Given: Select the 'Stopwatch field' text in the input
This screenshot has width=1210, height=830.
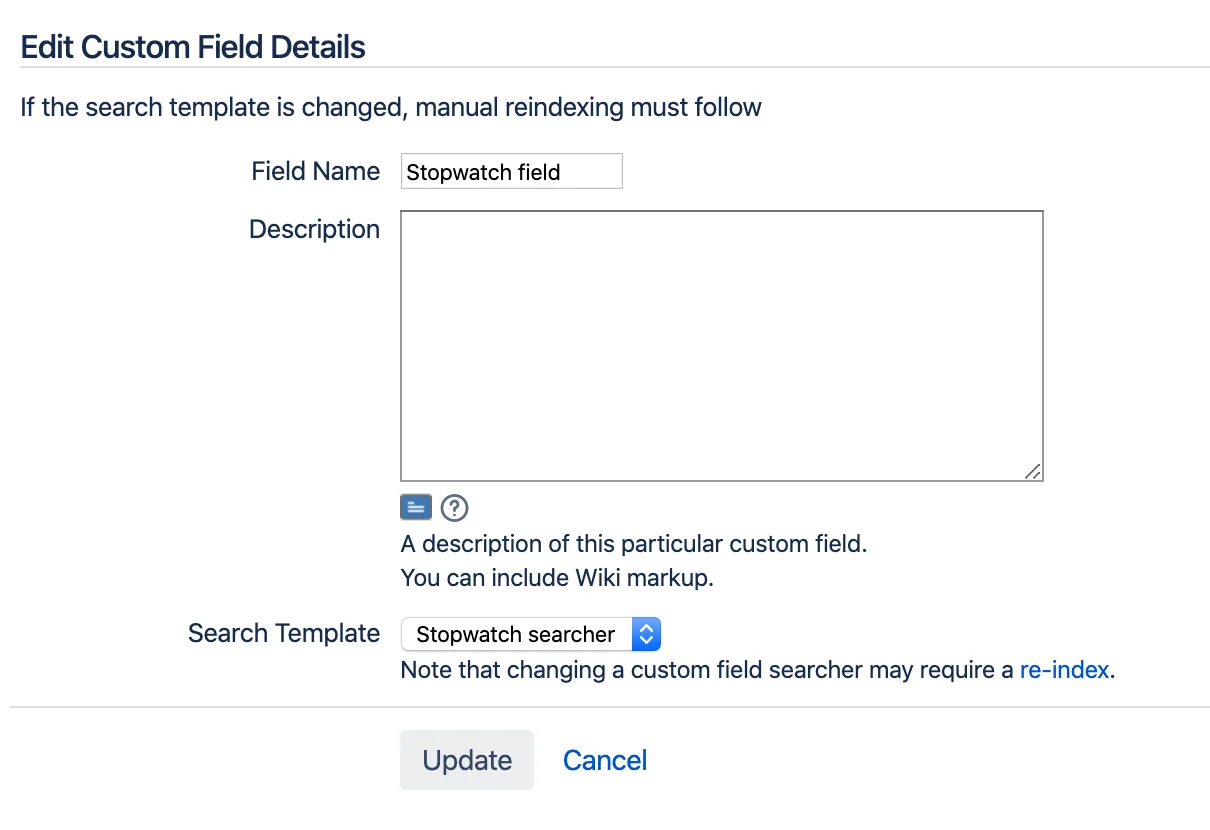Looking at the screenshot, I should (x=483, y=172).
